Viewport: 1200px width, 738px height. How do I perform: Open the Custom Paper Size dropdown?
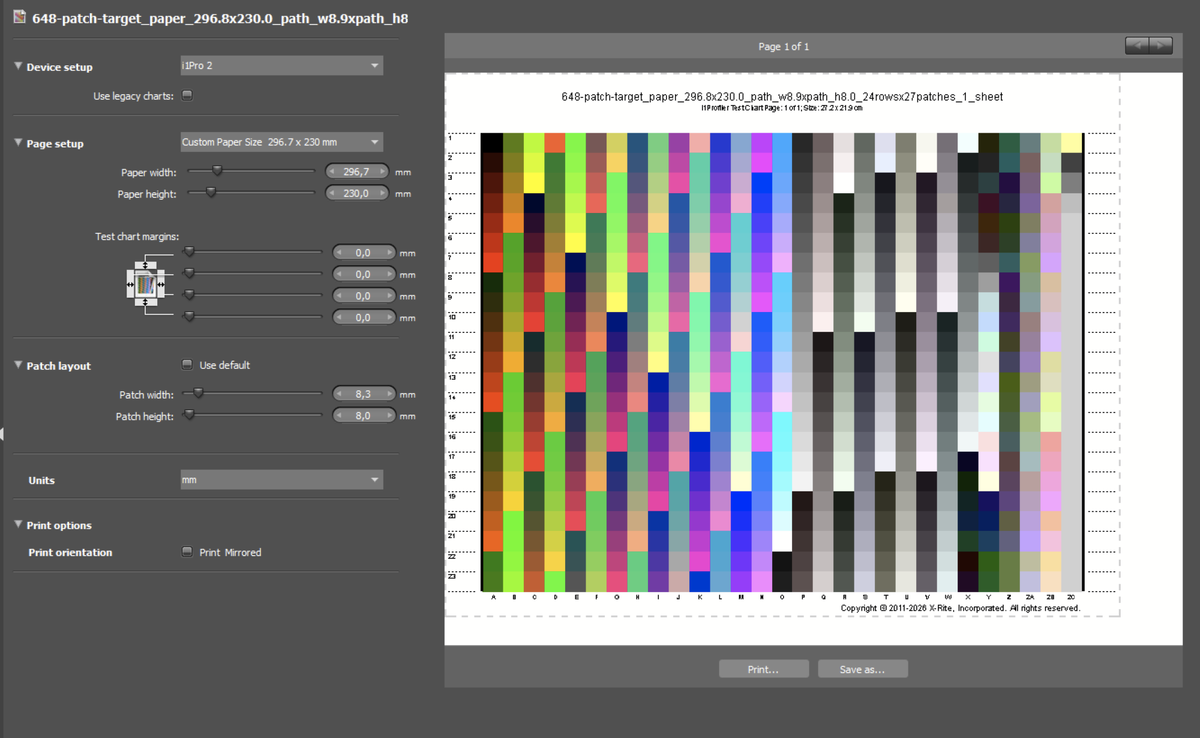pyautogui.click(x=281, y=142)
